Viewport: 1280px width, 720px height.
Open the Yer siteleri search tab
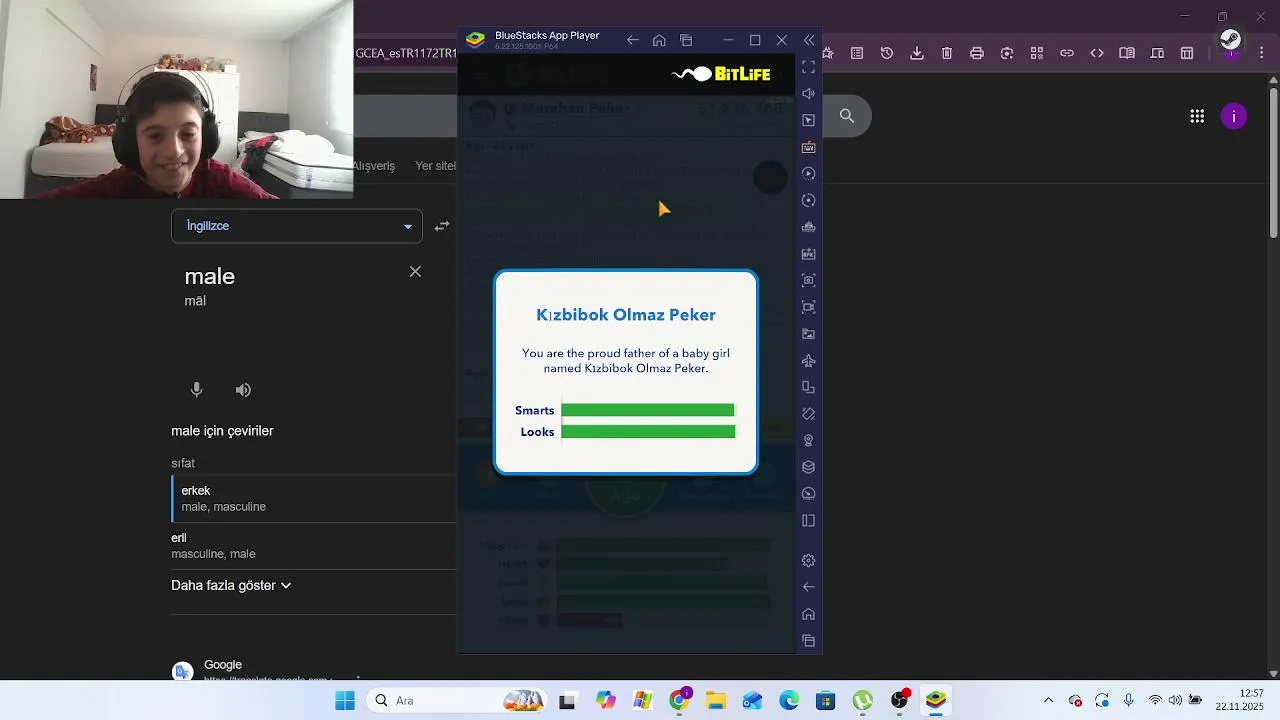(x=436, y=166)
